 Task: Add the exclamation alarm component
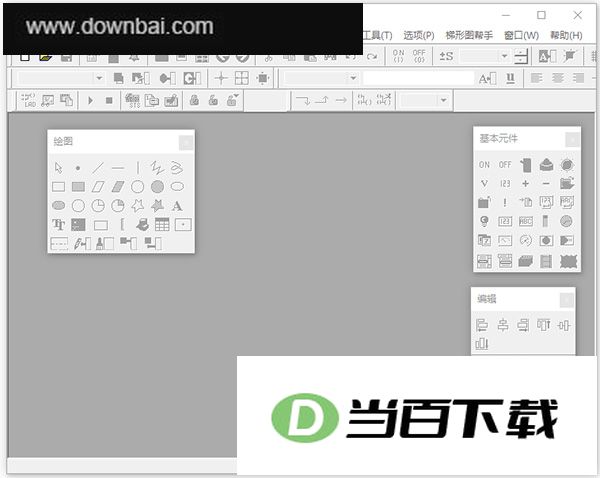pos(505,202)
